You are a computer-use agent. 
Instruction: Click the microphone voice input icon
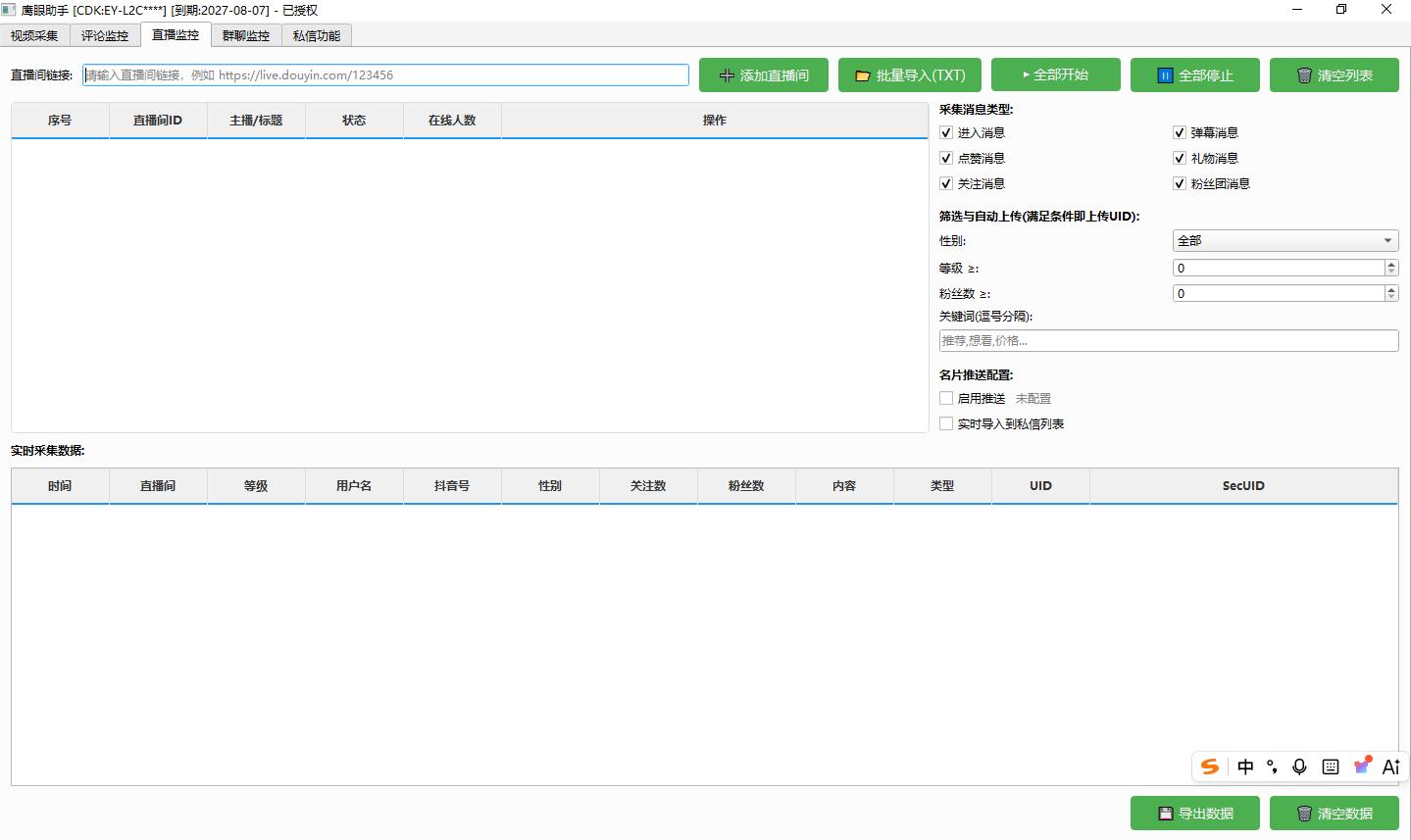click(1299, 766)
